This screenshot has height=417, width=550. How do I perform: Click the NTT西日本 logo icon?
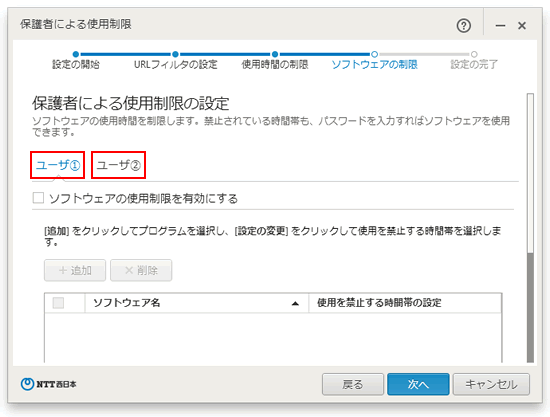click(x=27, y=384)
